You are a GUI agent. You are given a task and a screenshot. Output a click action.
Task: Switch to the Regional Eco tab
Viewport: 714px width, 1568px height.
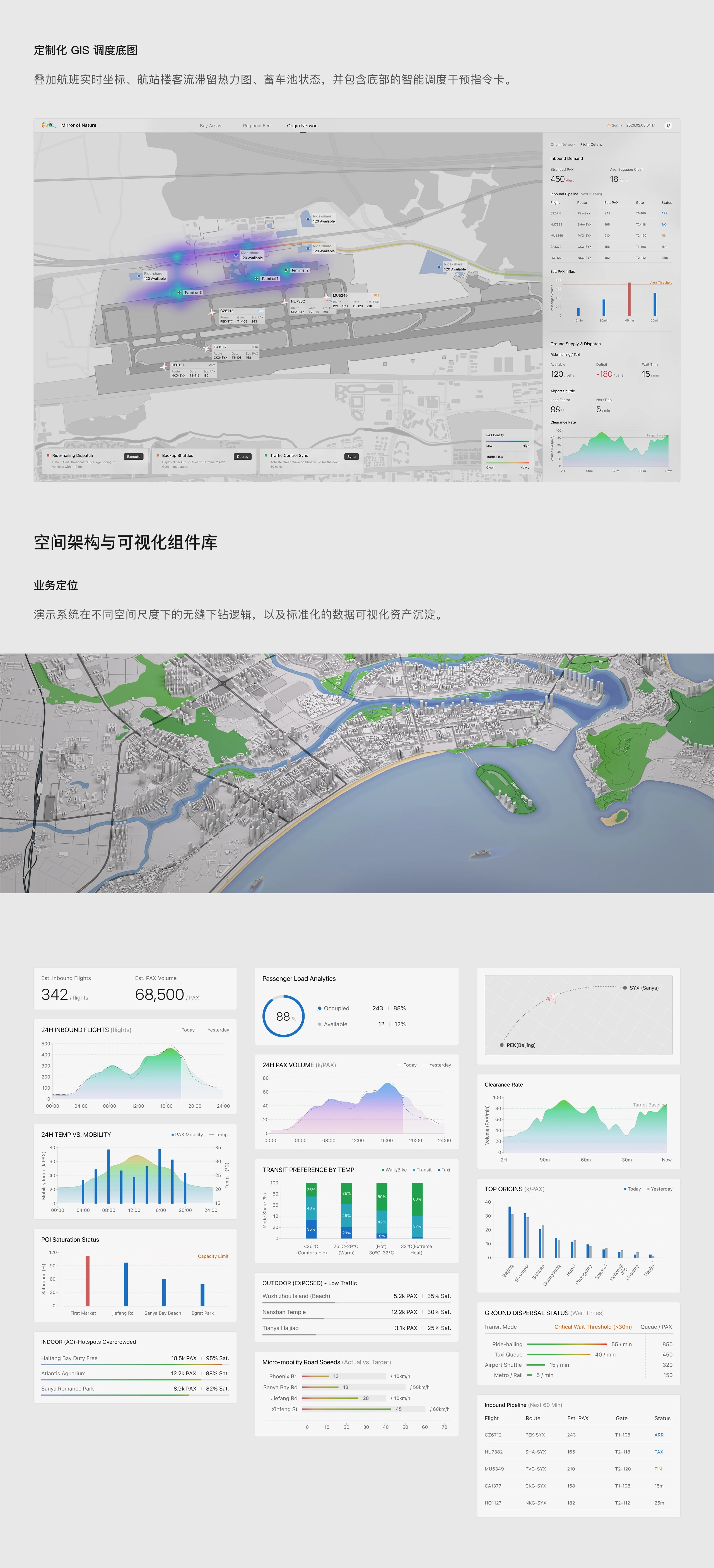256,126
